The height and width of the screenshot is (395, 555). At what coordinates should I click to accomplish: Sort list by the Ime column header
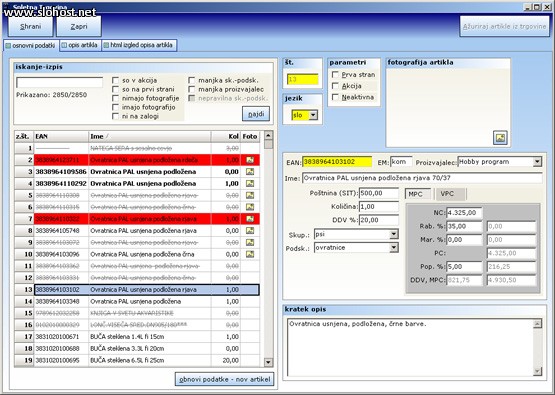coord(149,136)
